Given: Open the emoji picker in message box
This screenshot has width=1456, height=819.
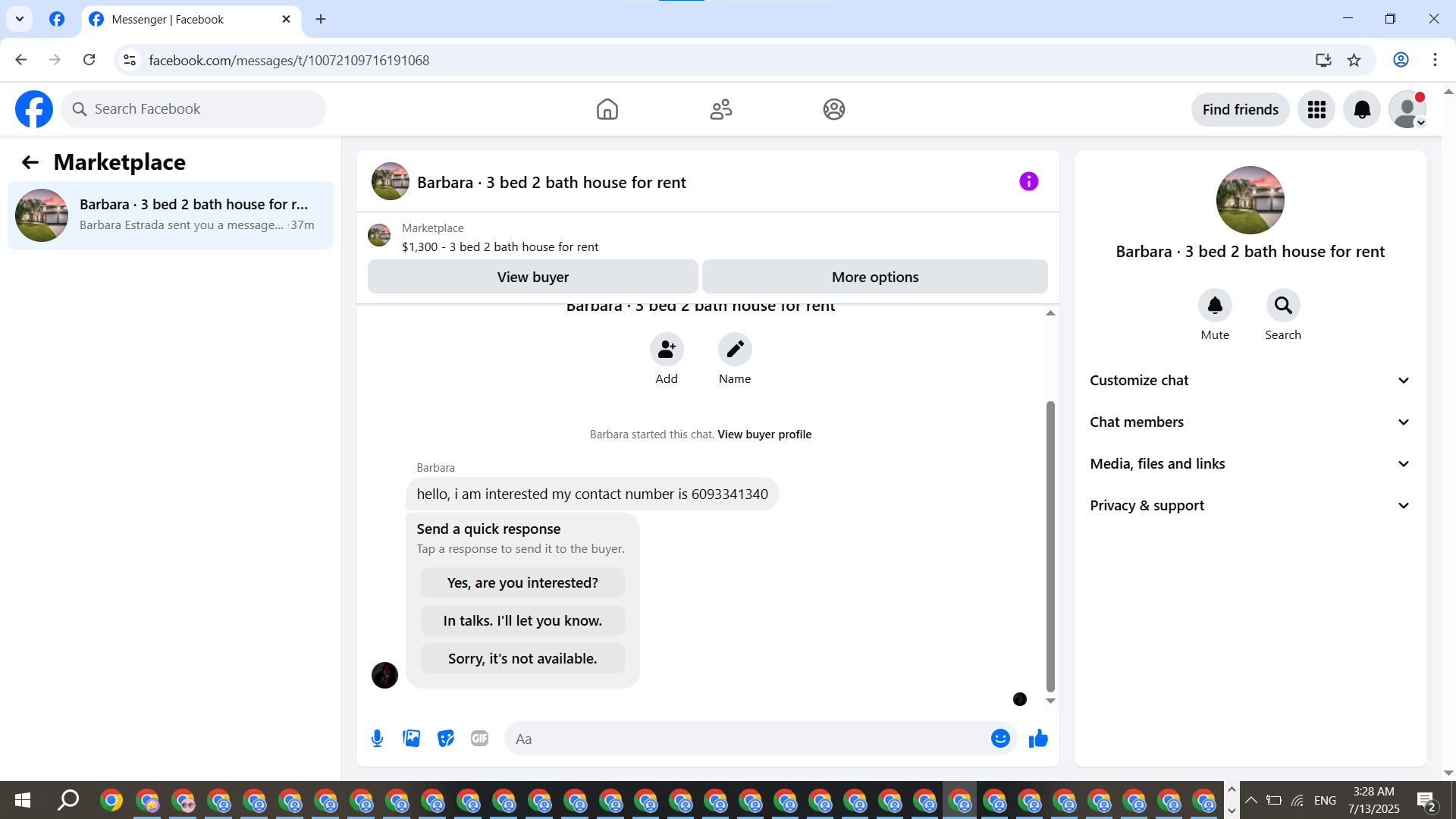Looking at the screenshot, I should pyautogui.click(x=1000, y=738).
